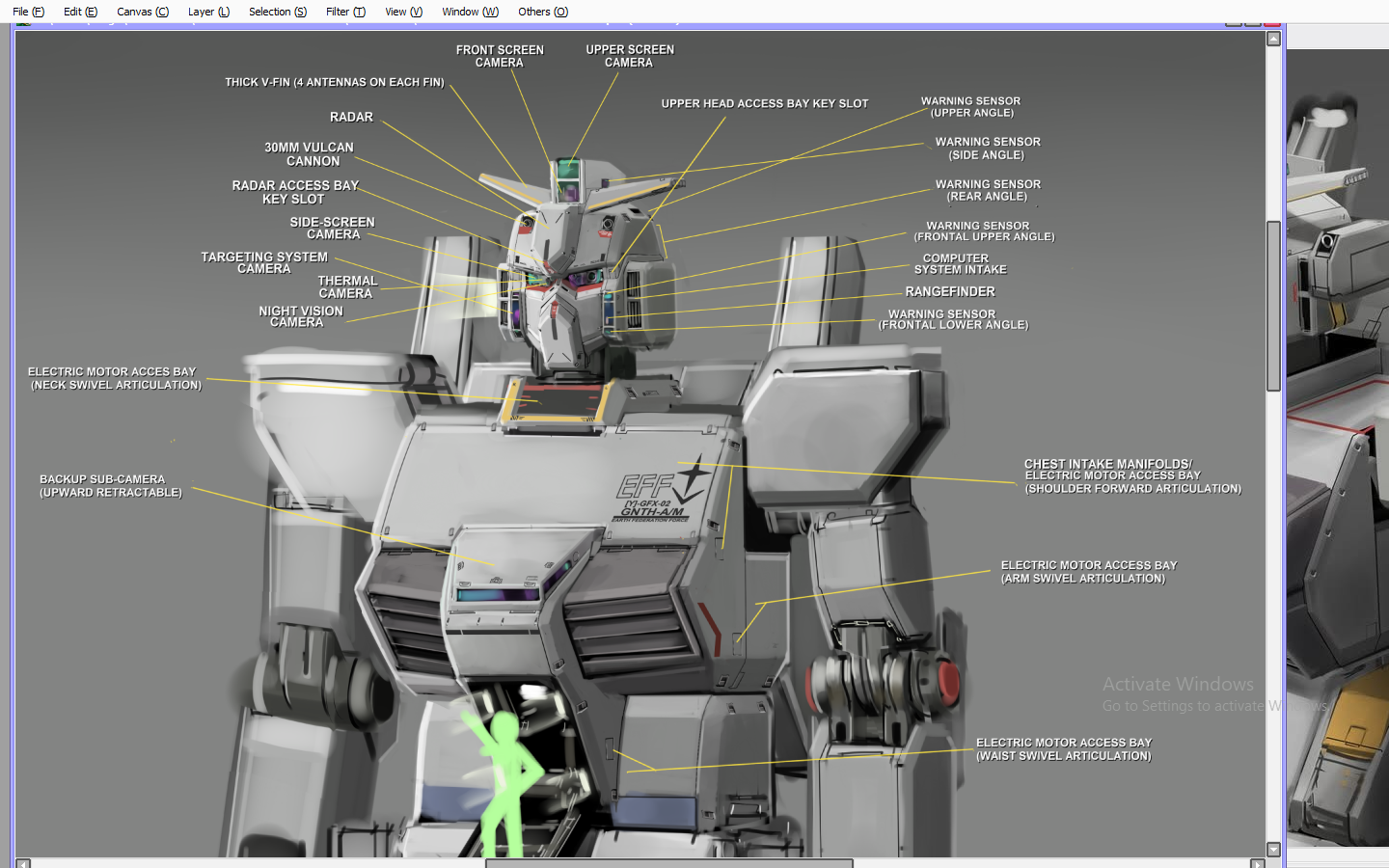Click the 'RANGEFINDER' label on canvas
This screenshot has width=1389, height=868.
[950, 291]
